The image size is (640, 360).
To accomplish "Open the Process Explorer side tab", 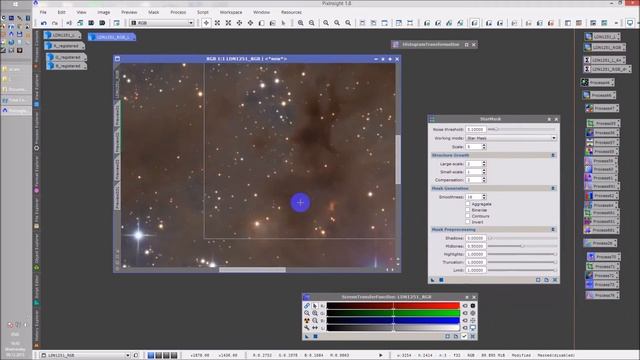I will pyautogui.click(x=36, y=131).
